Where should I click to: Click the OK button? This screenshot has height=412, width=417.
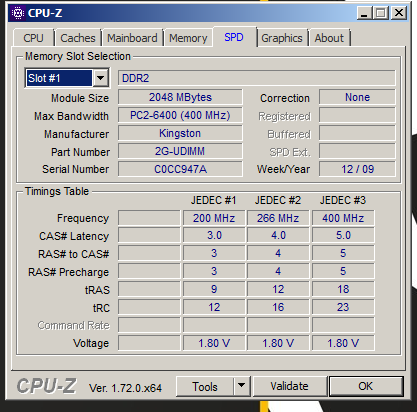[x=366, y=386]
